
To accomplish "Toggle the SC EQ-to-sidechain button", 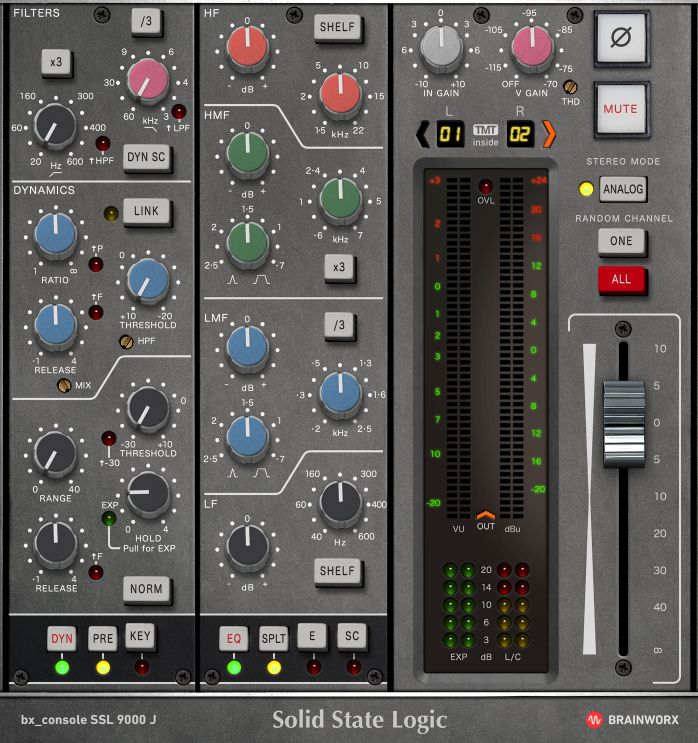I will 352,636.
